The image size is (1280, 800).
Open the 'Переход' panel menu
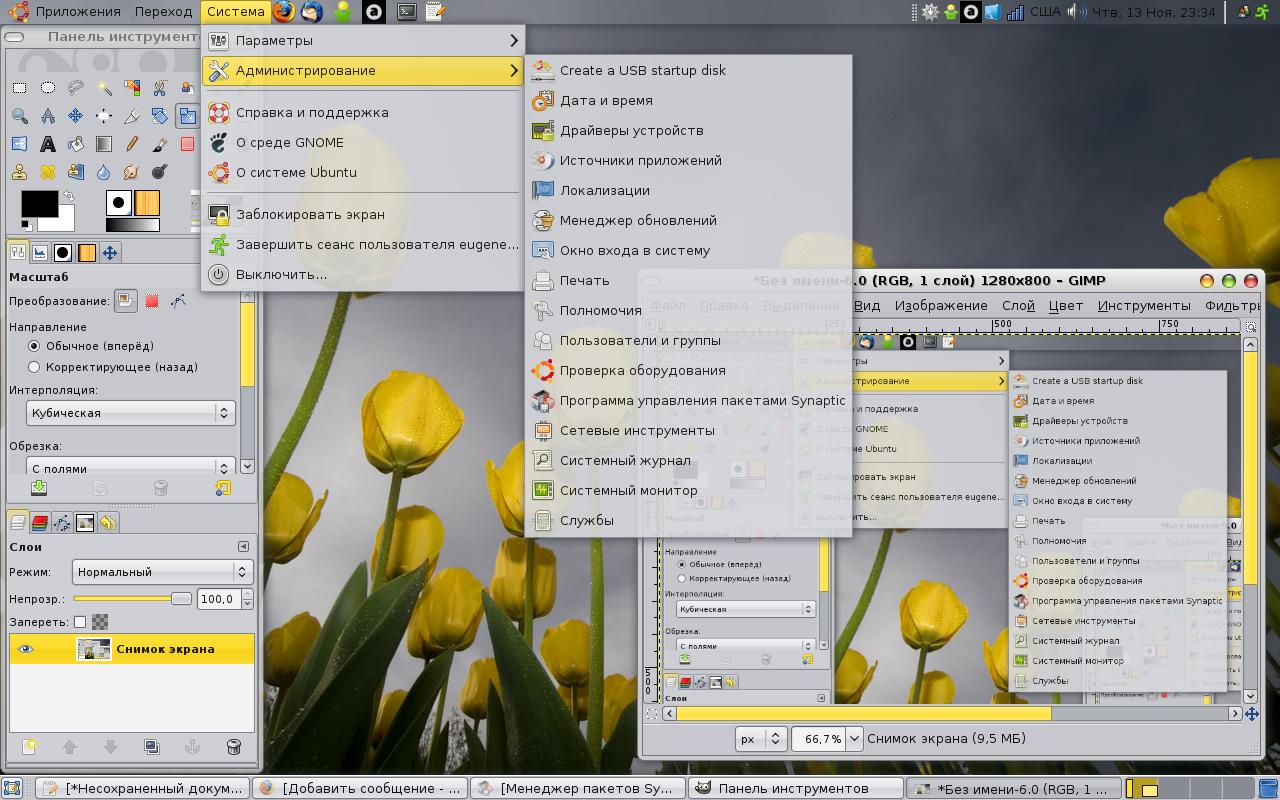[x=163, y=12]
